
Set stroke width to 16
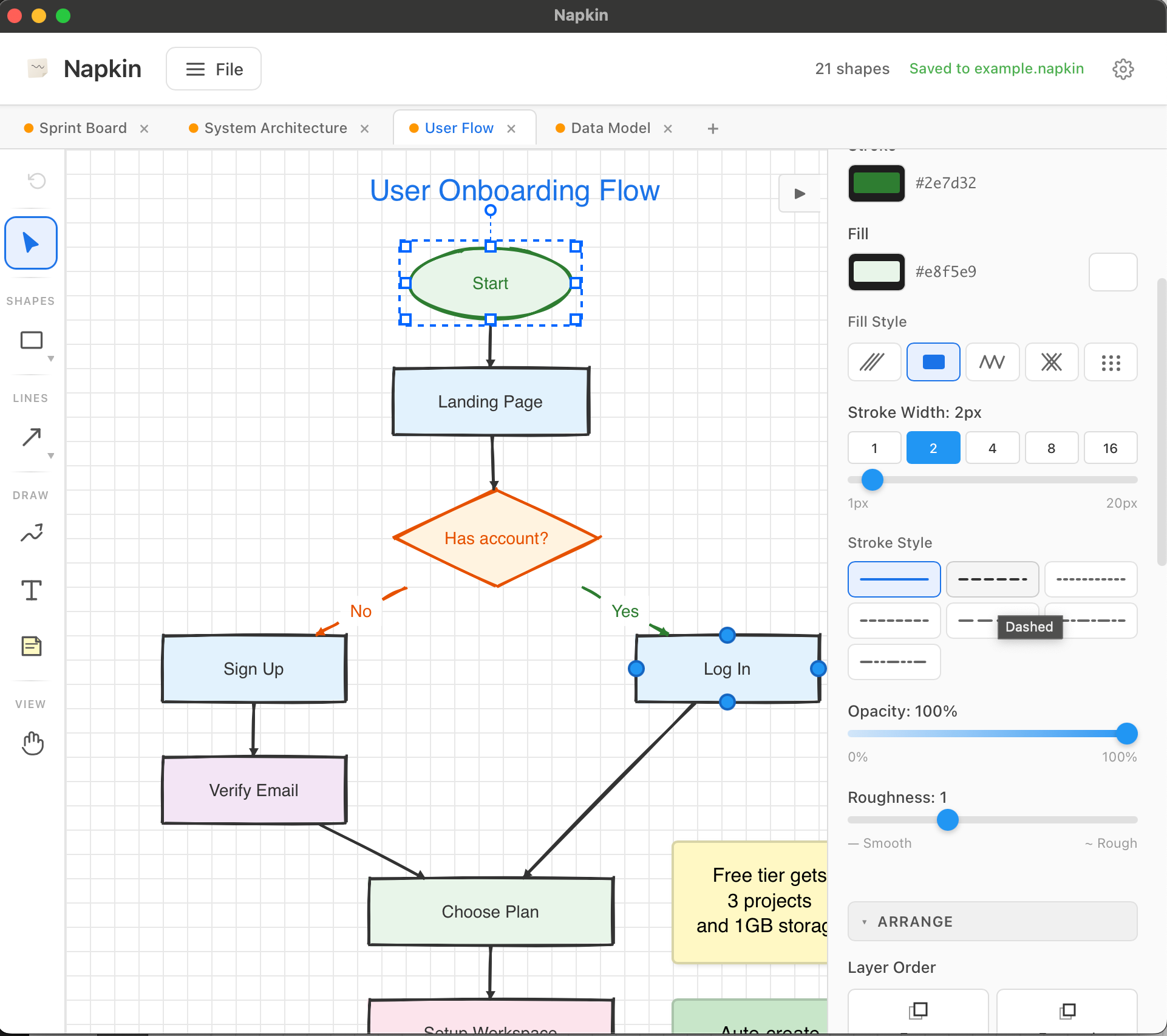point(1110,448)
